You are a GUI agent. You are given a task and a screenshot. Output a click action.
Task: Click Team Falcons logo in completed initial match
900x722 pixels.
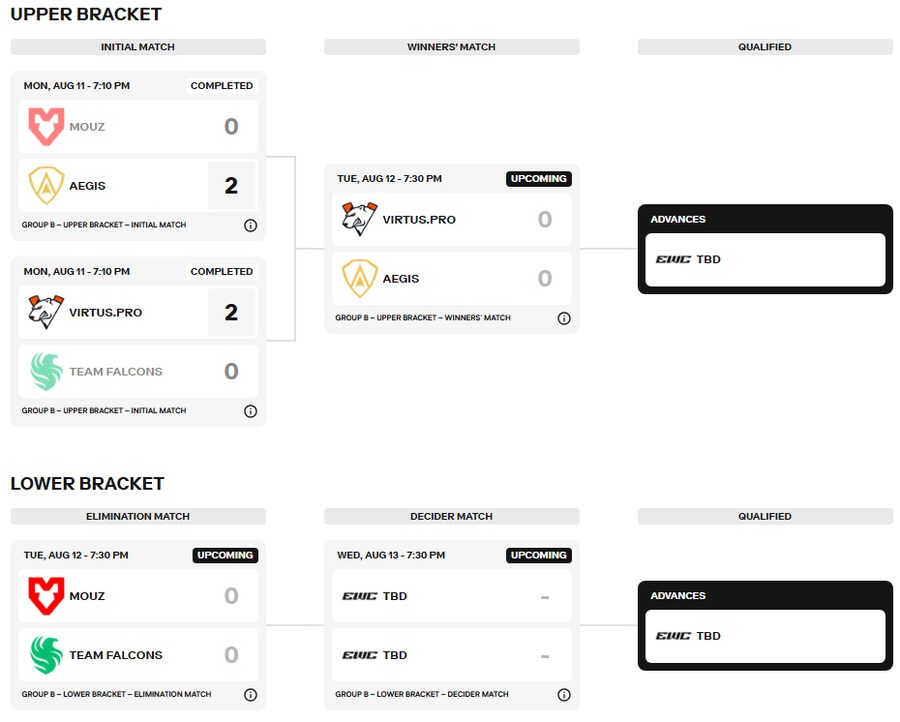click(46, 371)
